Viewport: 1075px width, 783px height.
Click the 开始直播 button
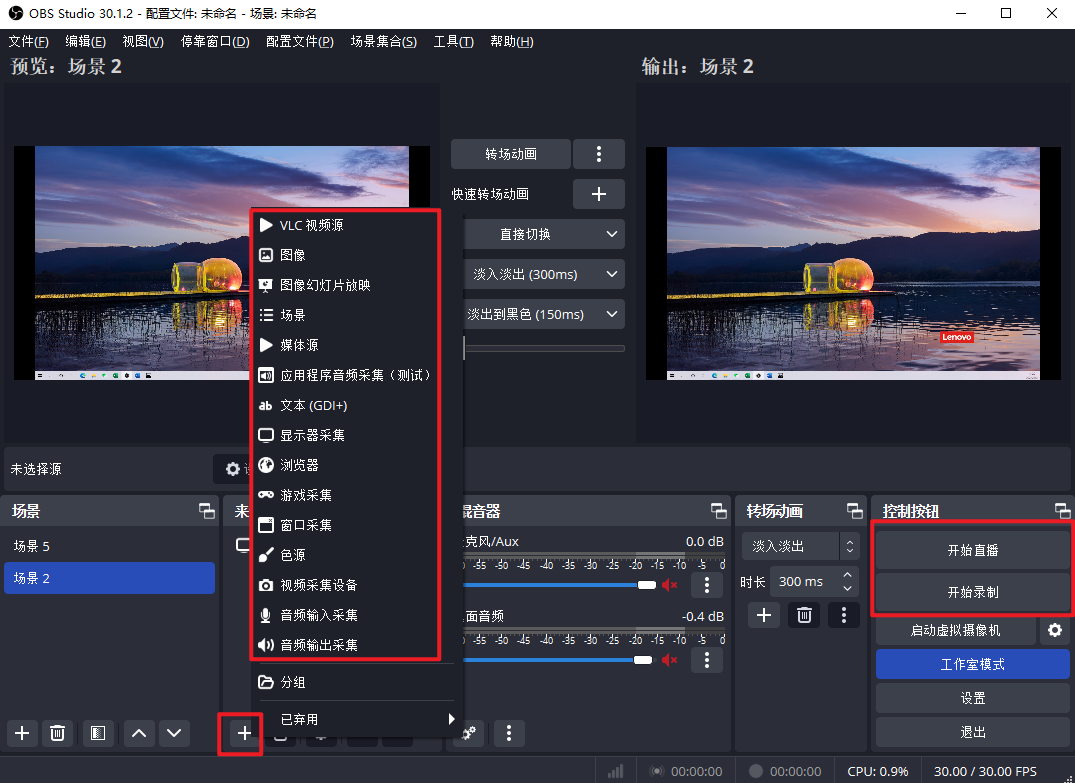pyautogui.click(x=972, y=550)
